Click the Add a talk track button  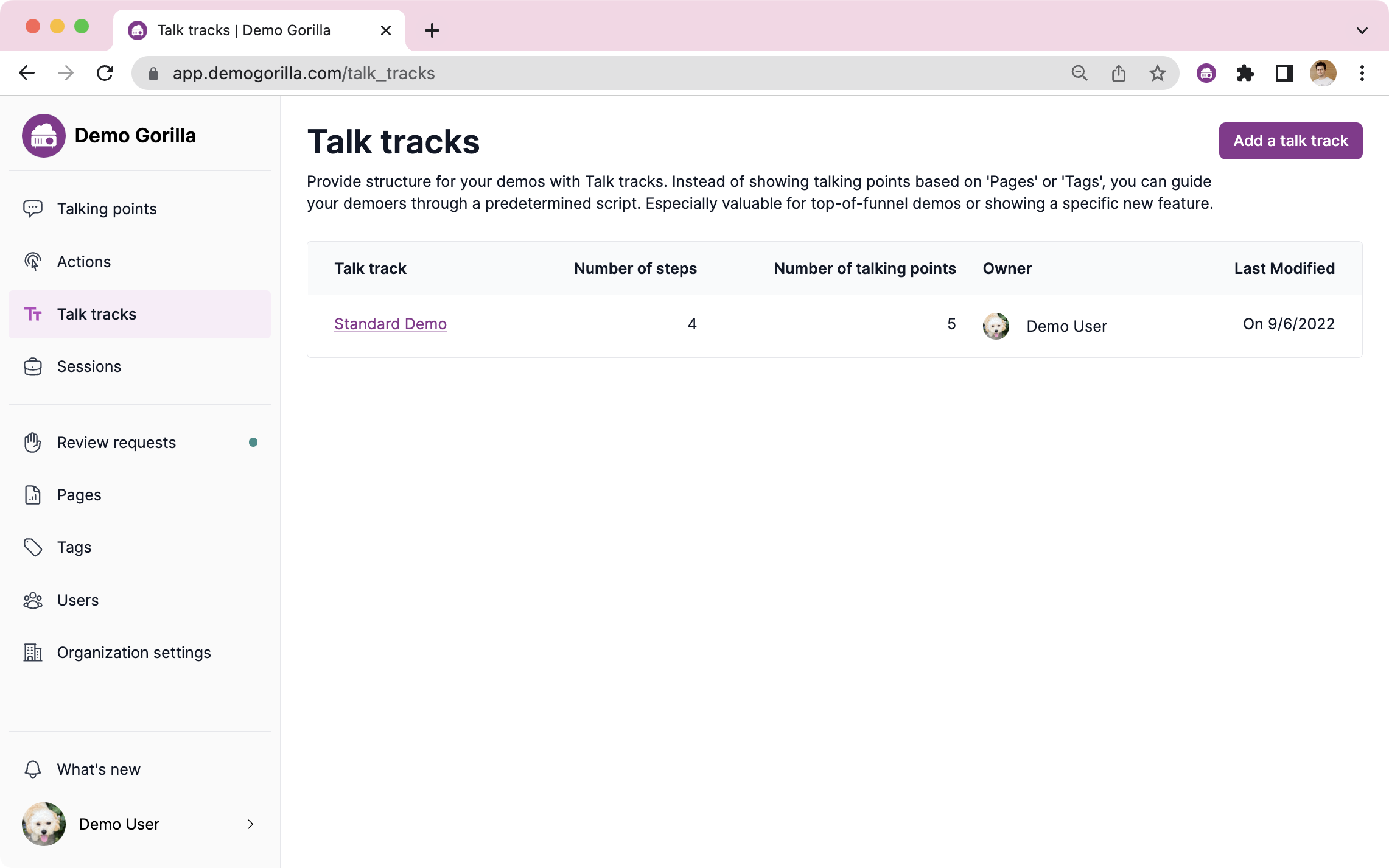tap(1290, 141)
